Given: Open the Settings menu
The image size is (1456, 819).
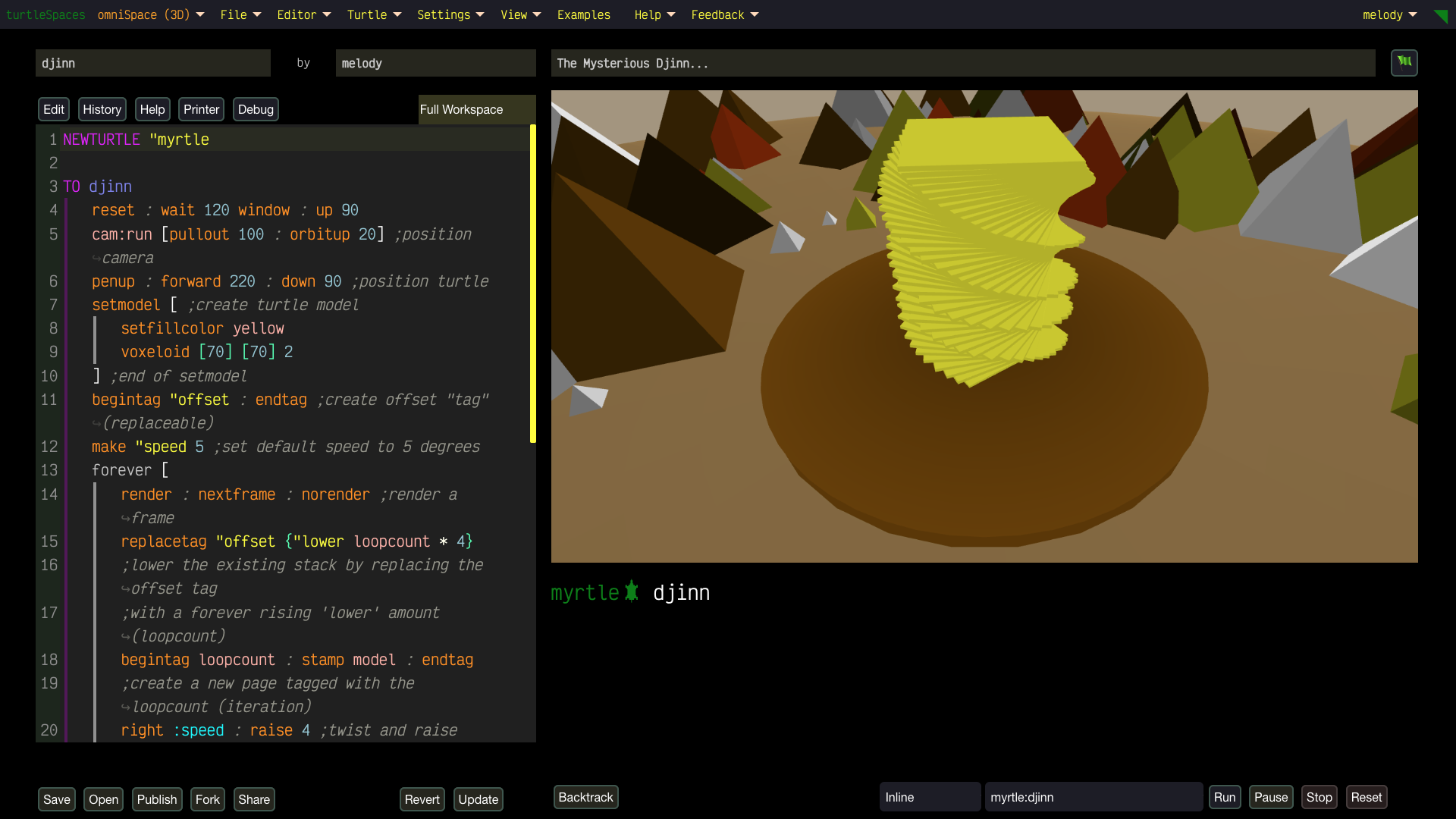Looking at the screenshot, I should click(450, 14).
